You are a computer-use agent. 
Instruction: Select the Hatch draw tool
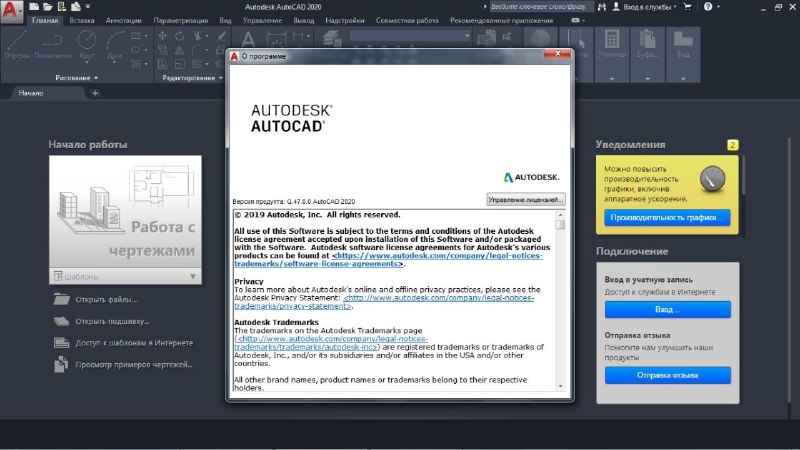pos(136,64)
